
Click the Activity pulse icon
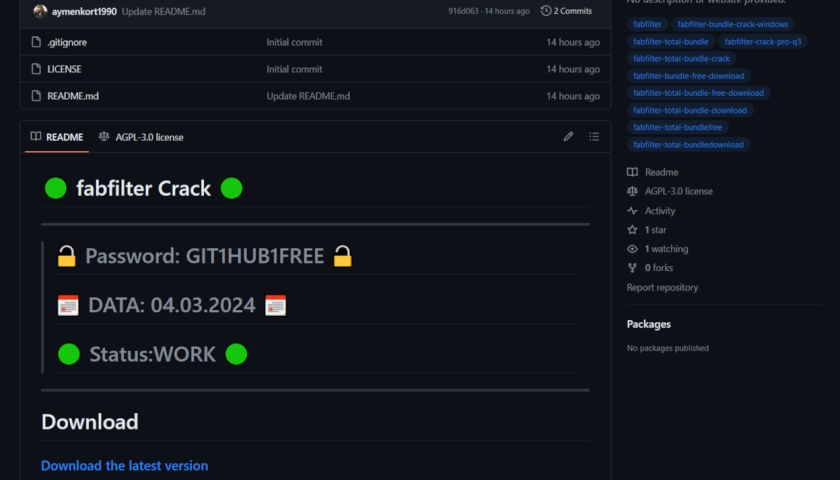[x=633, y=211]
